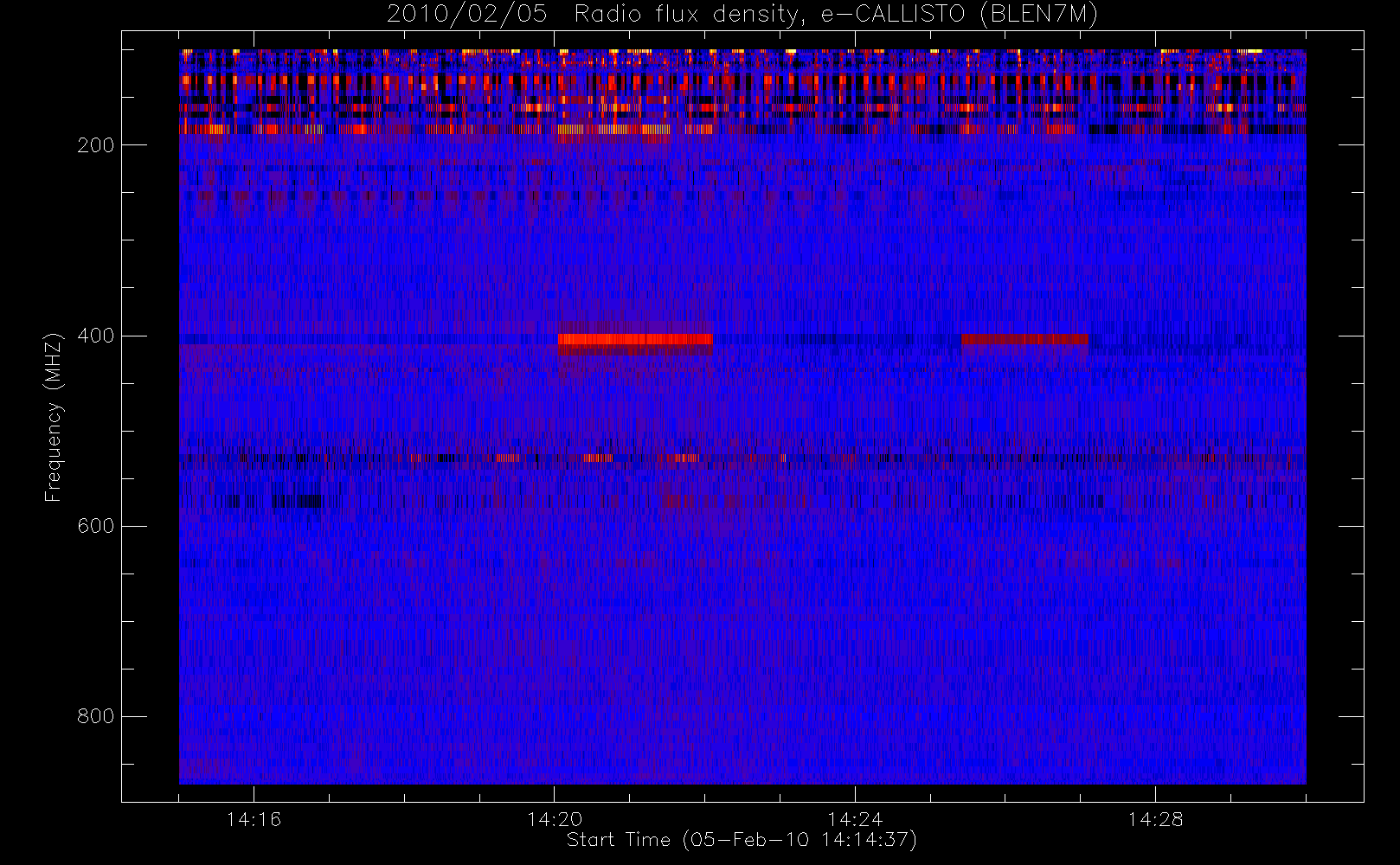Click the 14:20 time tick label

tap(554, 819)
